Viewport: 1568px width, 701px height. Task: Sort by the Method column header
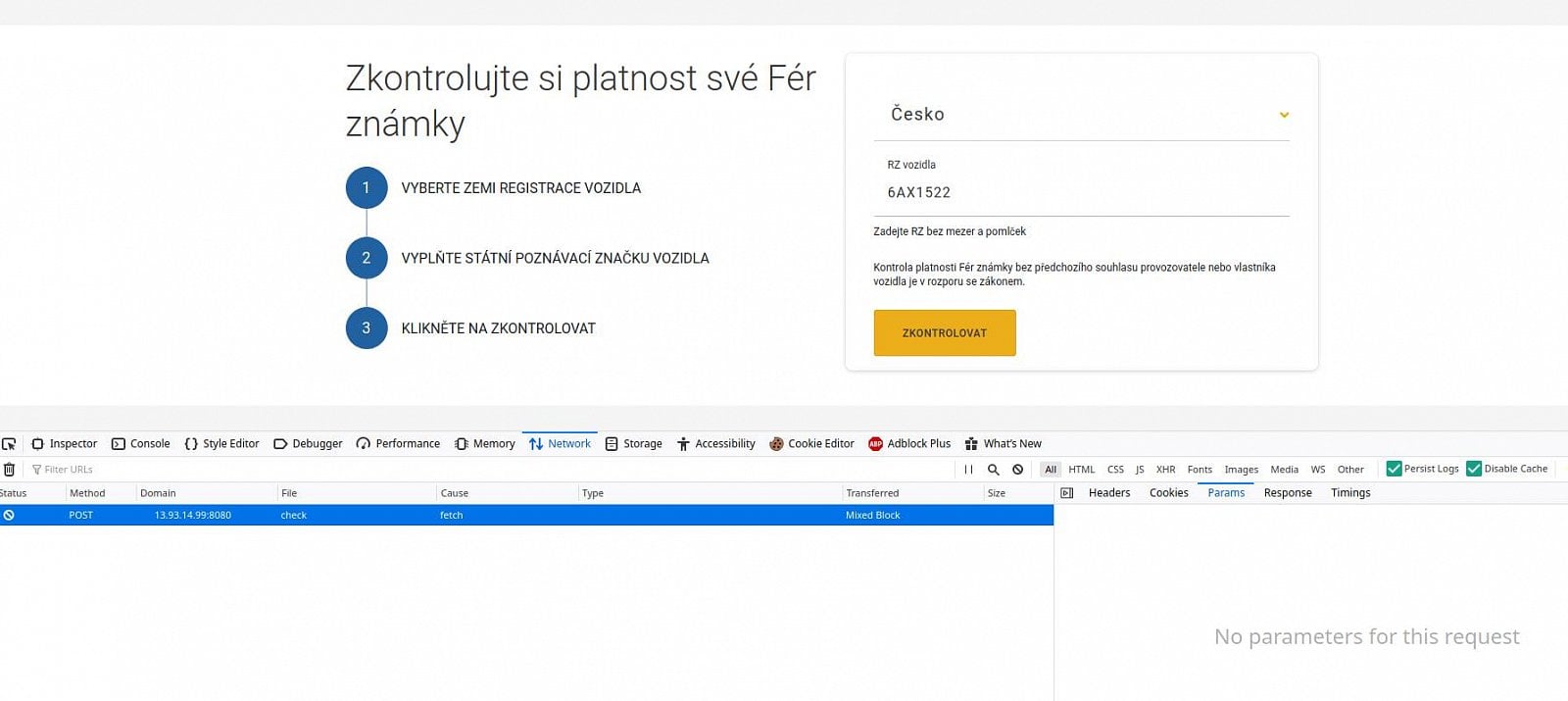(x=101, y=493)
